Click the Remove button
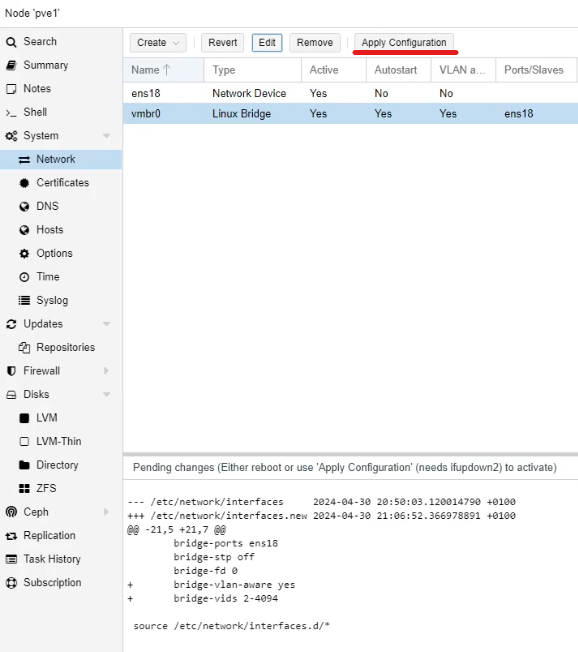 [x=315, y=43]
